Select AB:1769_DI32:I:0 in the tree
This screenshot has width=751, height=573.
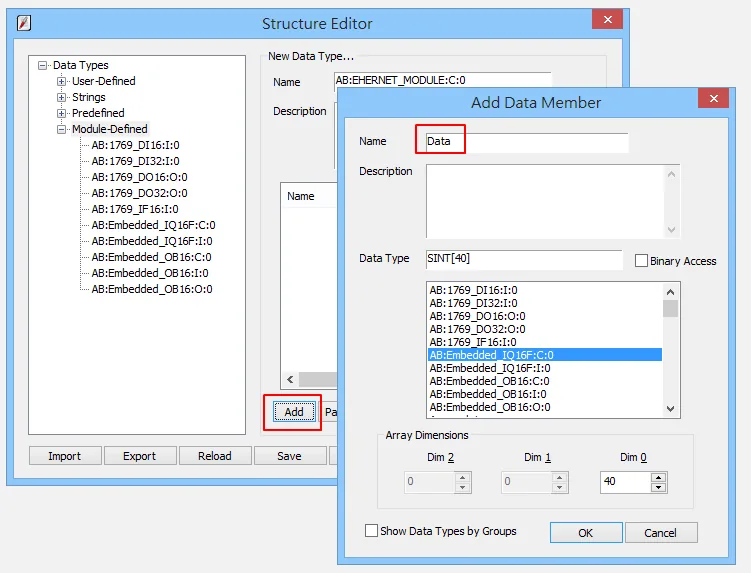136,161
